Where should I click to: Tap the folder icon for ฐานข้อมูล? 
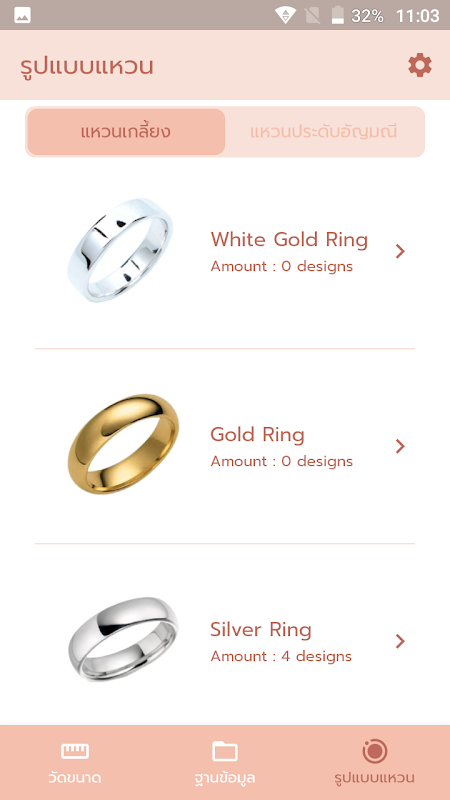click(225, 751)
